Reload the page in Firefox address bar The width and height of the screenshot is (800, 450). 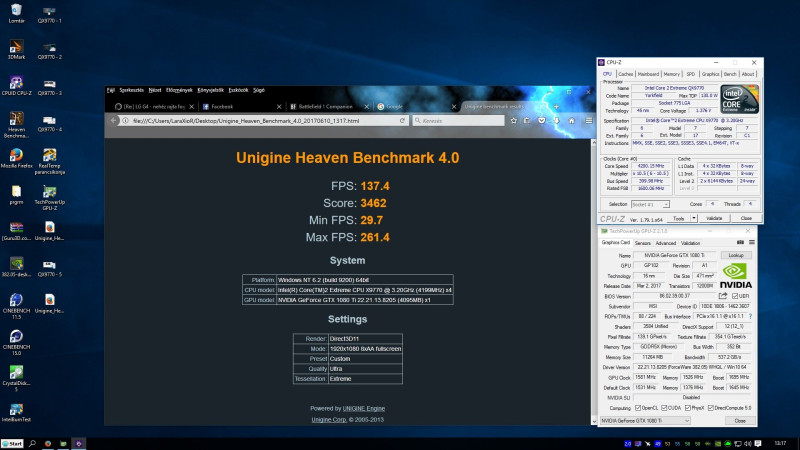click(402, 121)
